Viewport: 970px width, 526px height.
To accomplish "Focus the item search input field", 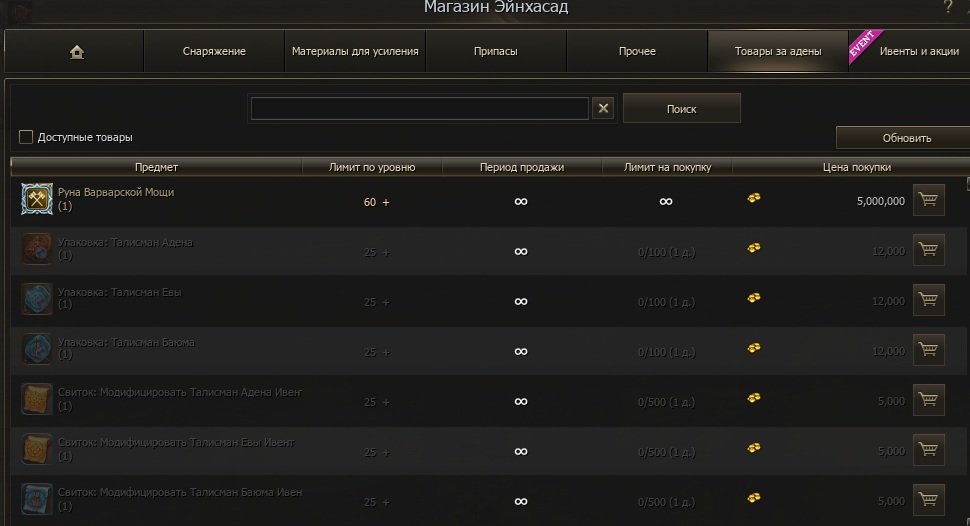I will pos(419,109).
